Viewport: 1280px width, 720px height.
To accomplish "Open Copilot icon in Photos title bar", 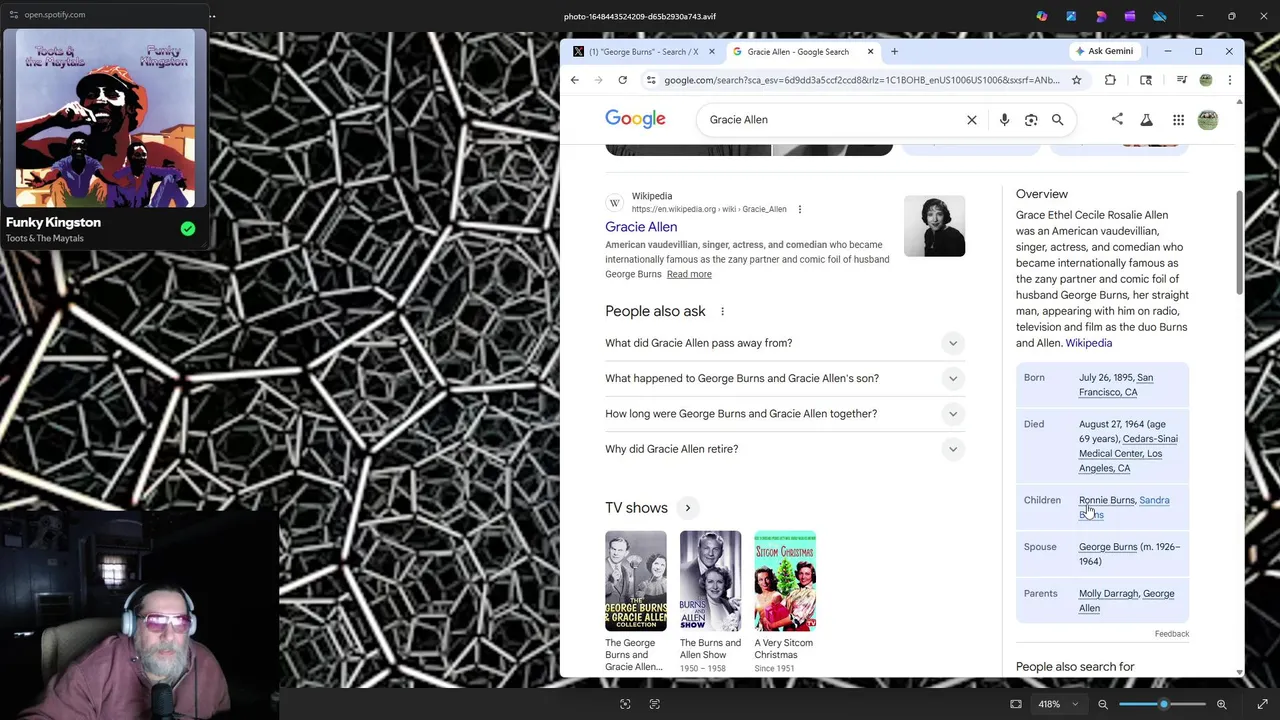I will coord(1042,16).
